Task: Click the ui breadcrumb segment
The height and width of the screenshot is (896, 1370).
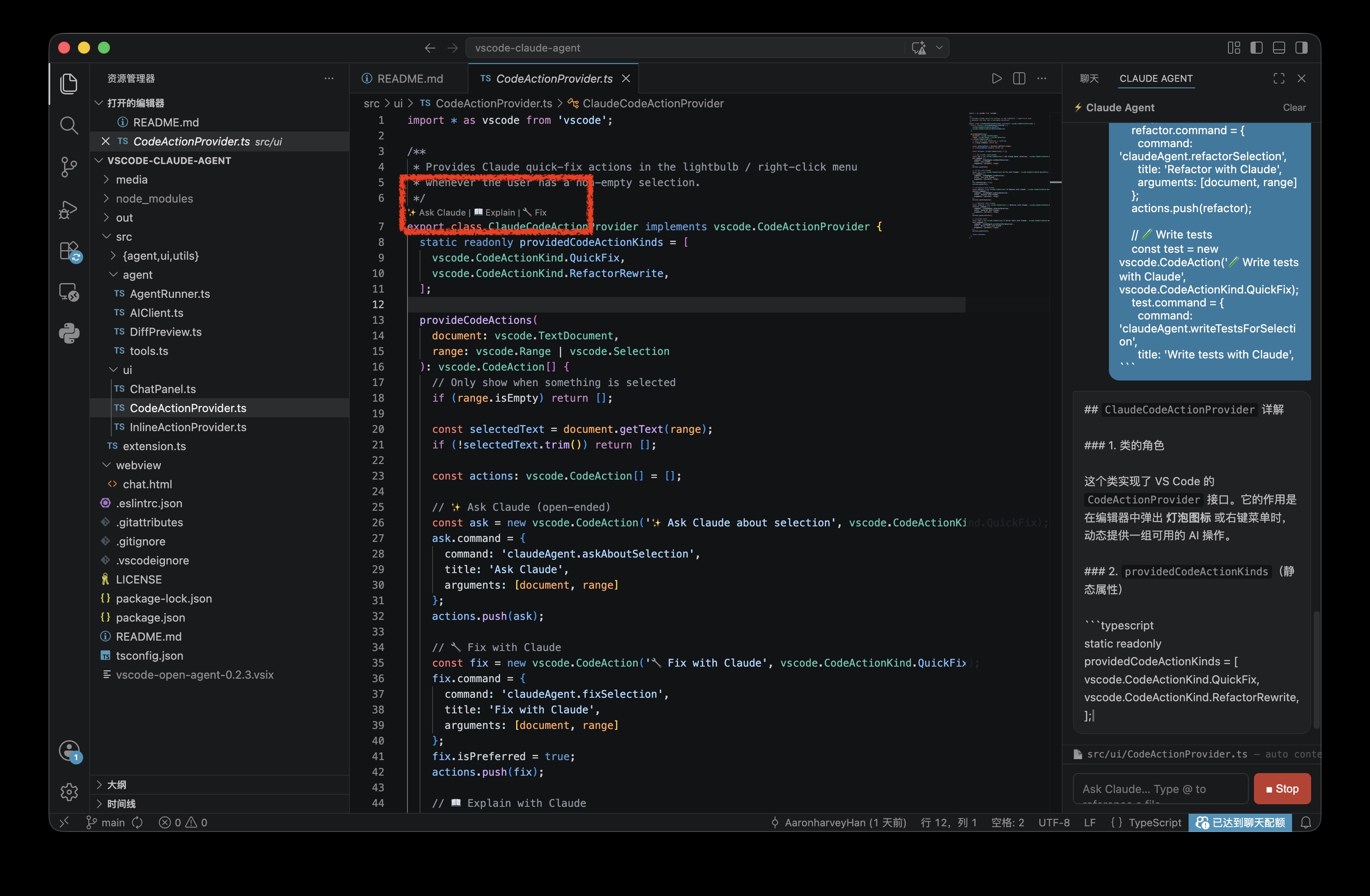Action: pyautogui.click(x=398, y=103)
